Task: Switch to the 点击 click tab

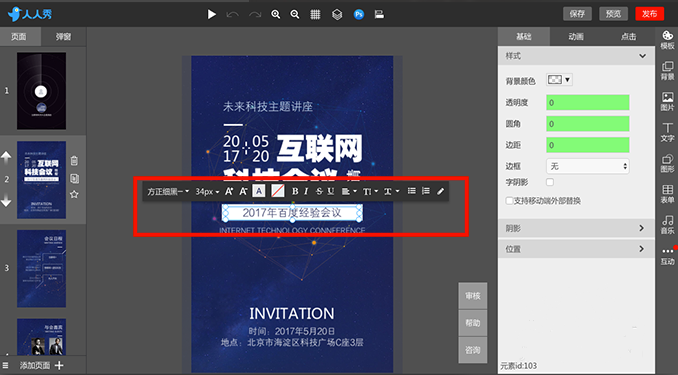Action: (x=628, y=37)
